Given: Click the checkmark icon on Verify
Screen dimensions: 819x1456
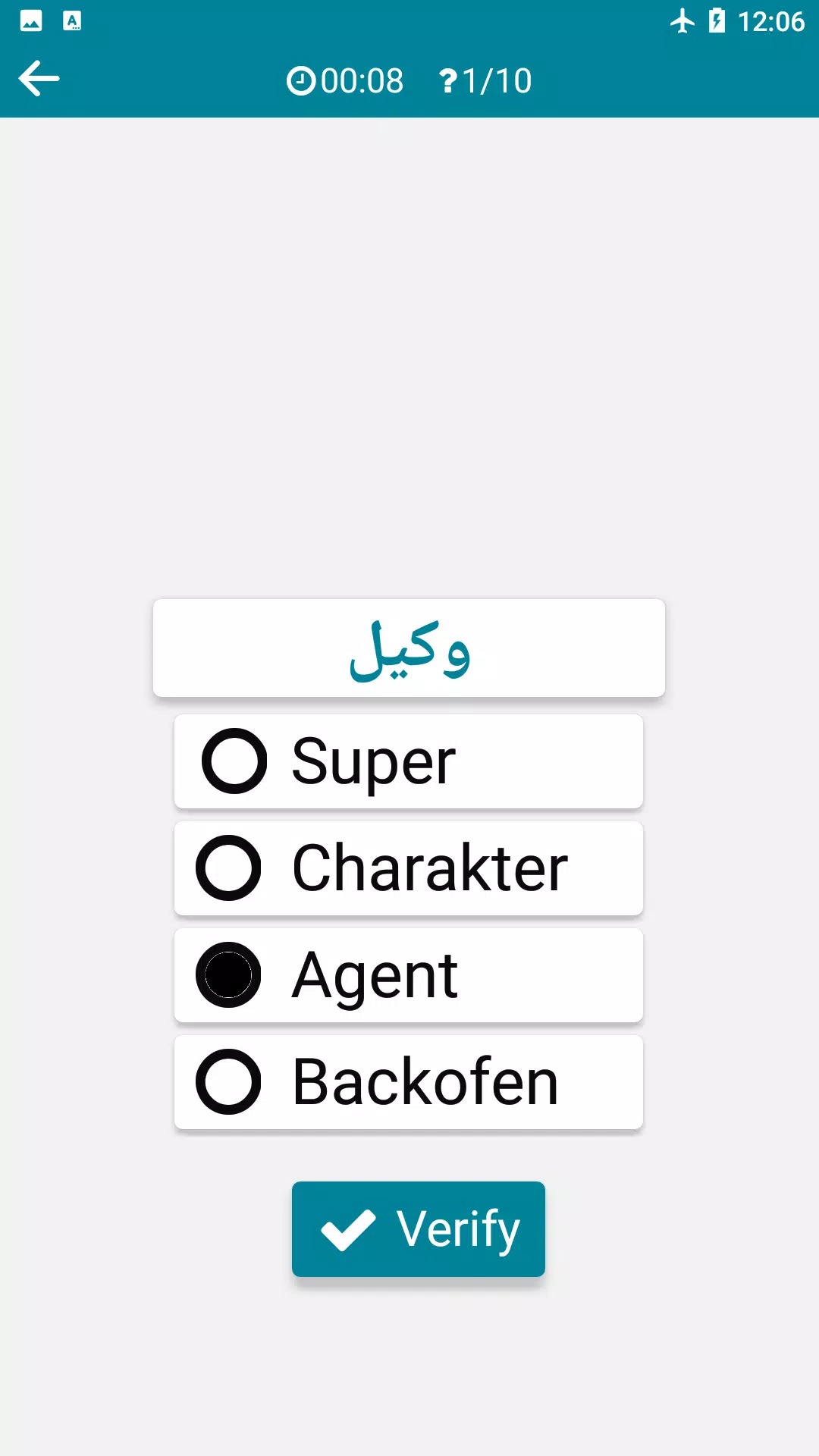Looking at the screenshot, I should click(348, 1229).
